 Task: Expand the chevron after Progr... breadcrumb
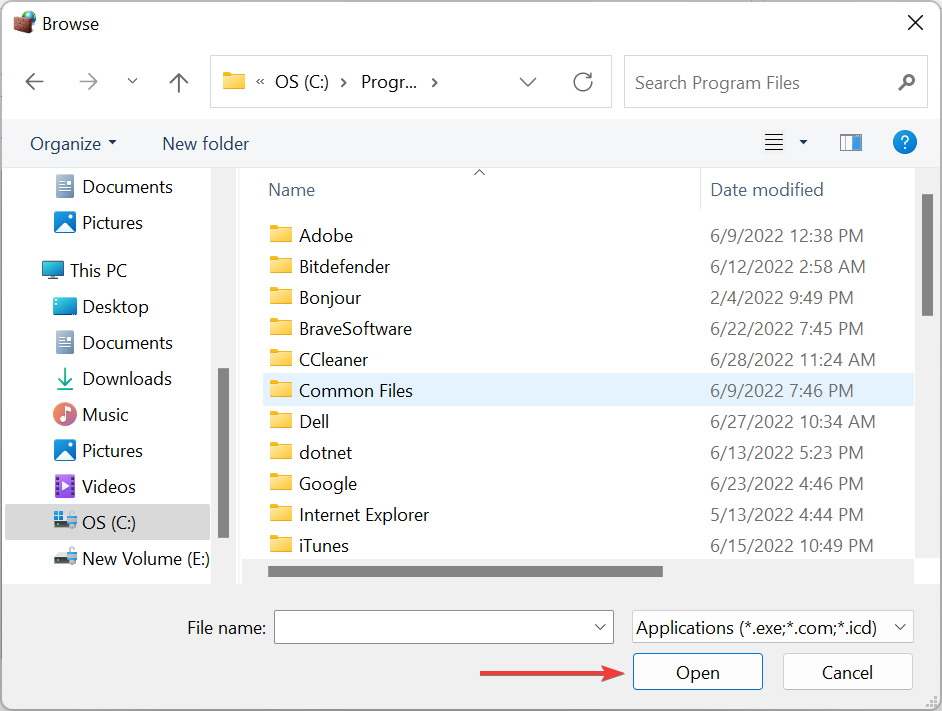434,82
